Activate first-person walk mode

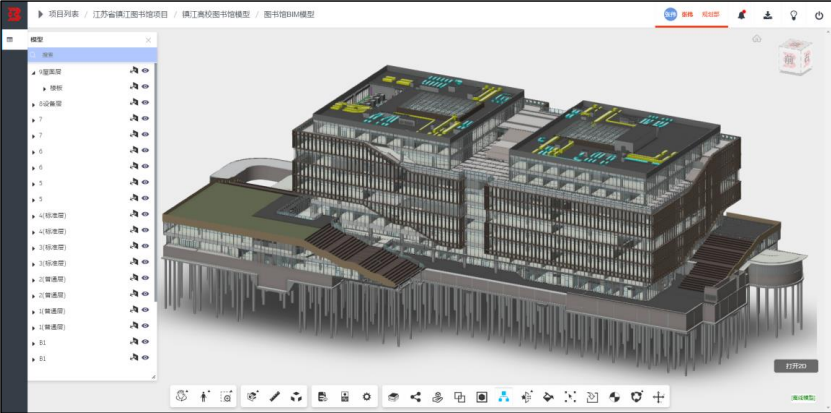(x=204, y=397)
